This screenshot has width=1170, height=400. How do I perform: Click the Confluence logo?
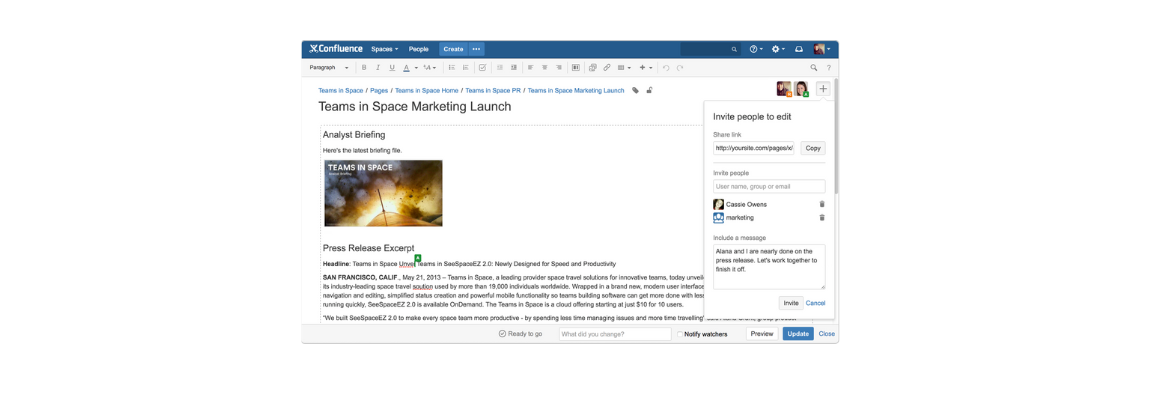pos(336,49)
